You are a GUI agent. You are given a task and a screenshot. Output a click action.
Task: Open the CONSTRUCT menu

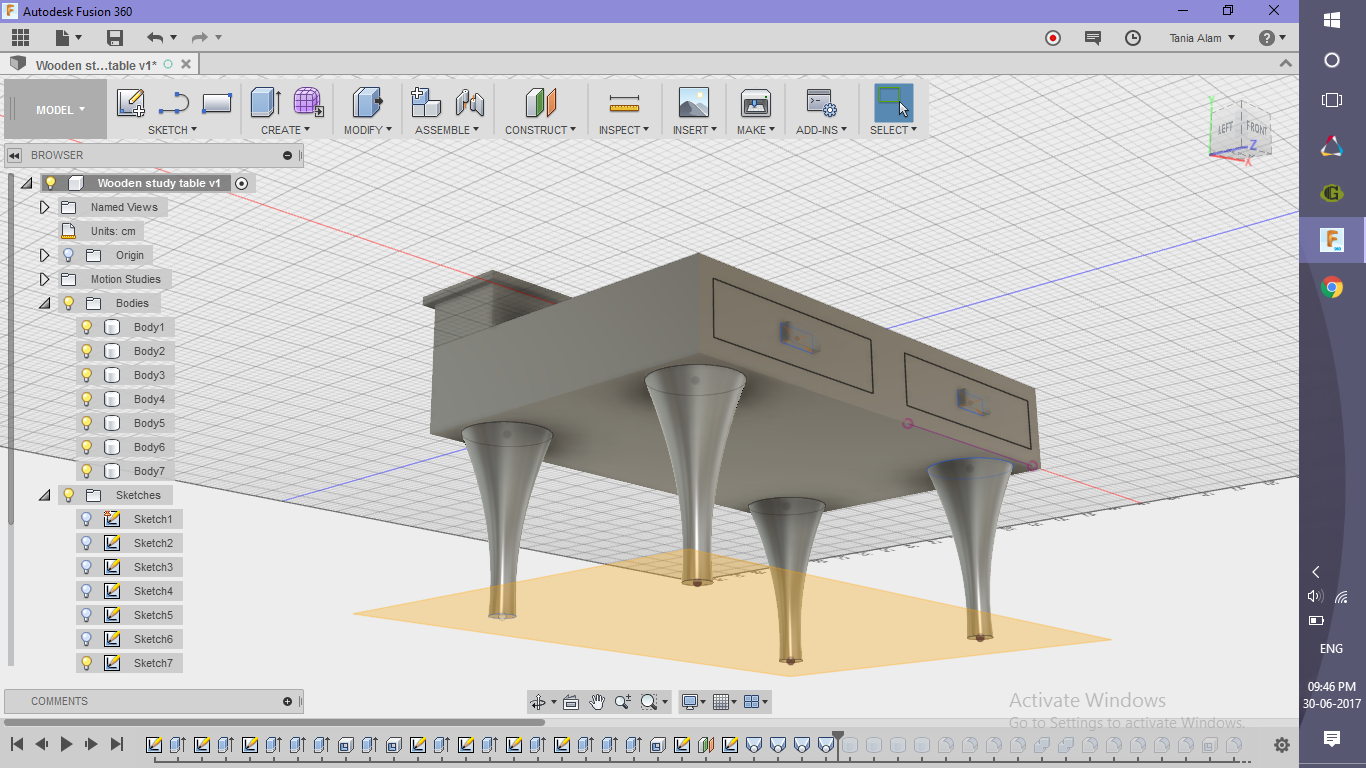540,130
